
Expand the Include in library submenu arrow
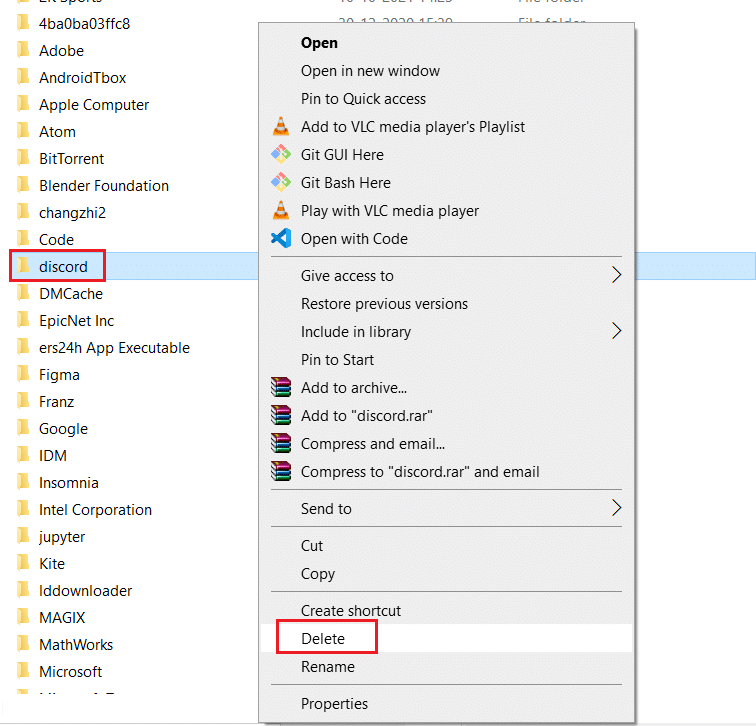(x=616, y=332)
